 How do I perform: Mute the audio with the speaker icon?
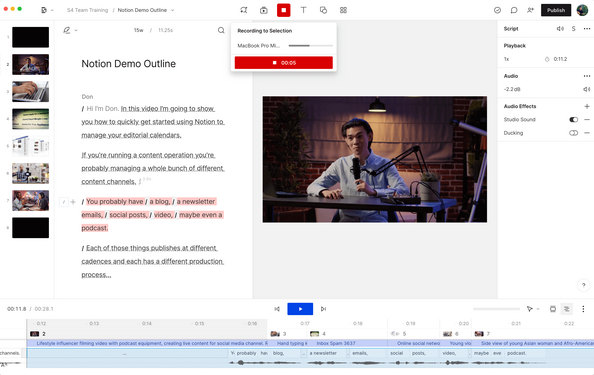586,89
